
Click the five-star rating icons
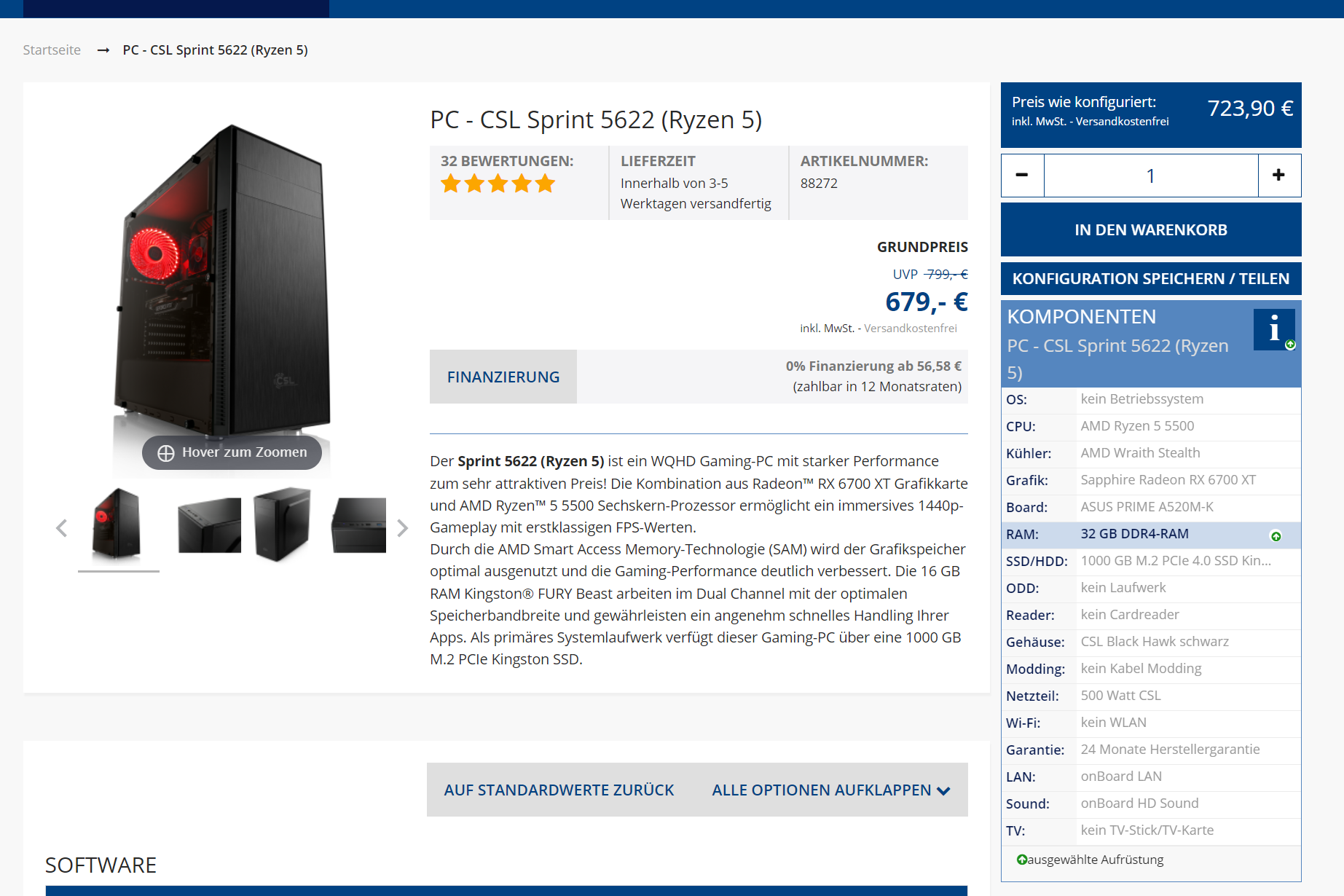tap(498, 184)
